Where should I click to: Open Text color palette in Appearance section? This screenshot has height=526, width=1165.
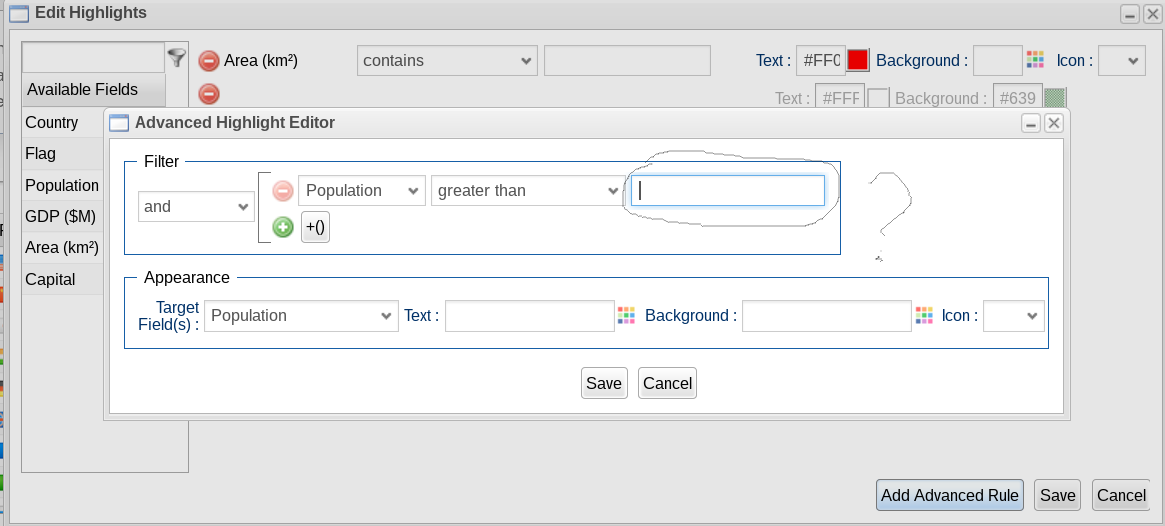pos(626,315)
